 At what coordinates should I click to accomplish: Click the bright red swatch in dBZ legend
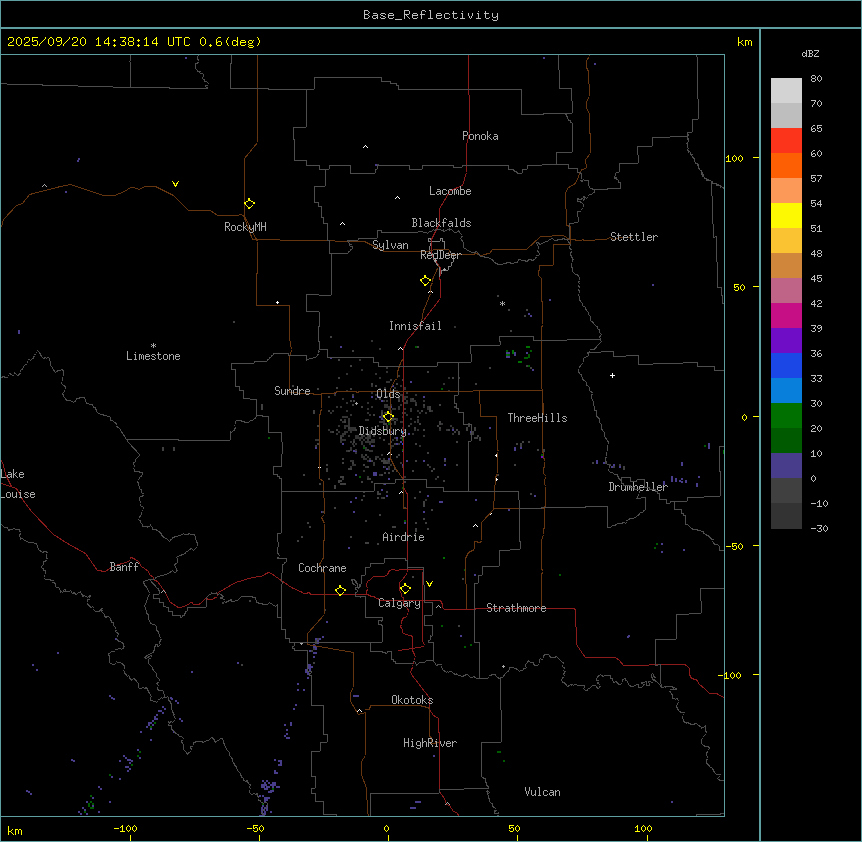786,141
